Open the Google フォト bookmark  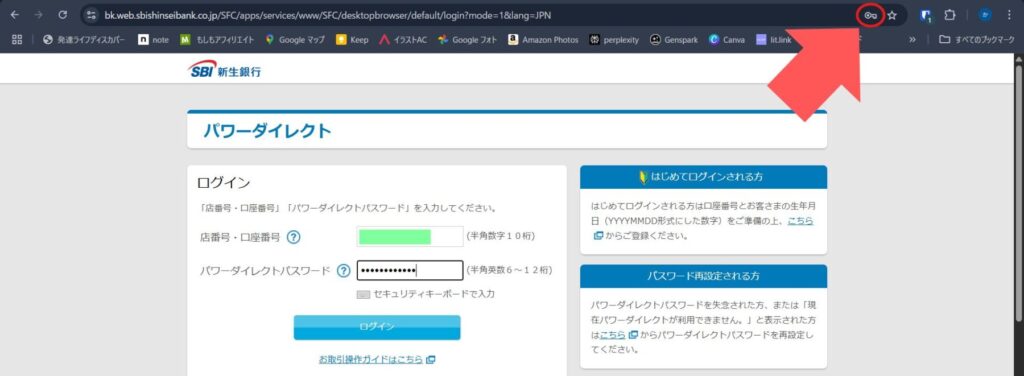[467, 40]
